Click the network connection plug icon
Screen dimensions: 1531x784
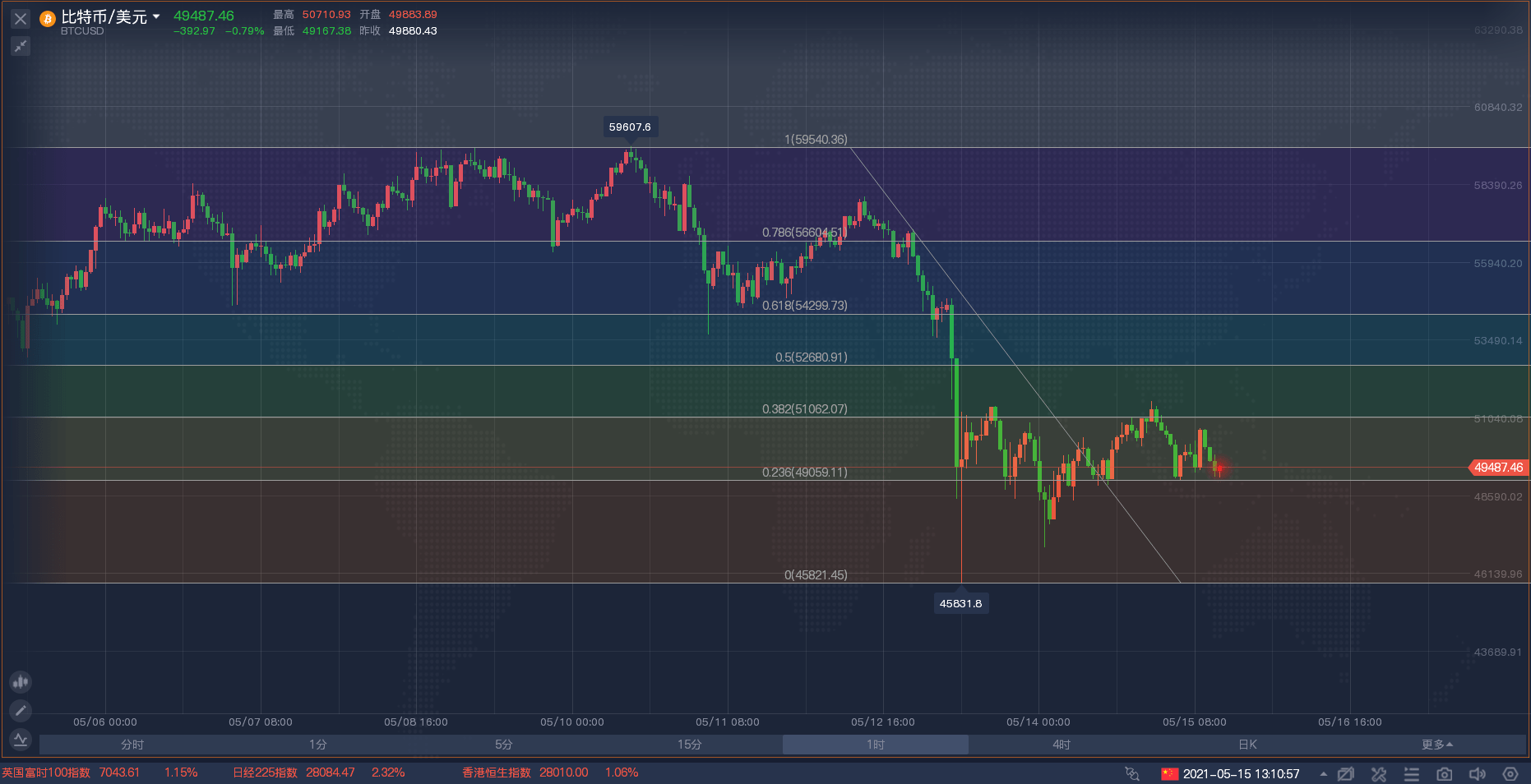[x=1132, y=774]
